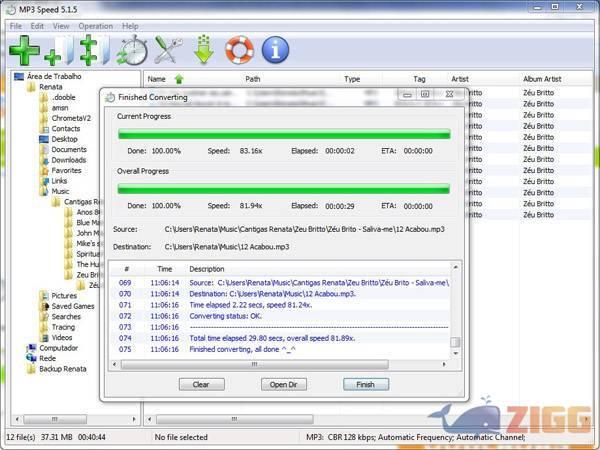Select the Saved Games folder
Screen dimensions: 600x450
pyautogui.click(x=67, y=306)
